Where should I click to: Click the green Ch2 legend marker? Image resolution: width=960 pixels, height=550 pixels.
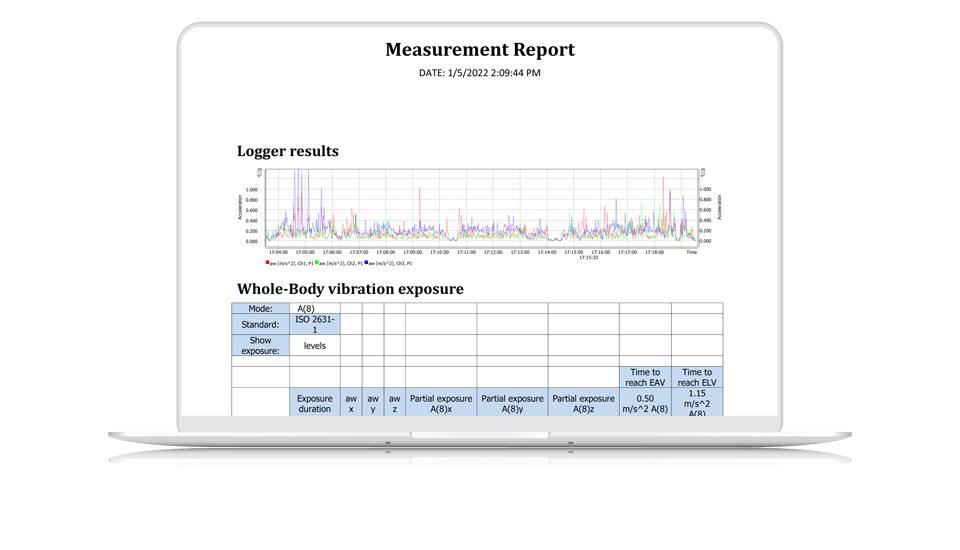(317, 263)
